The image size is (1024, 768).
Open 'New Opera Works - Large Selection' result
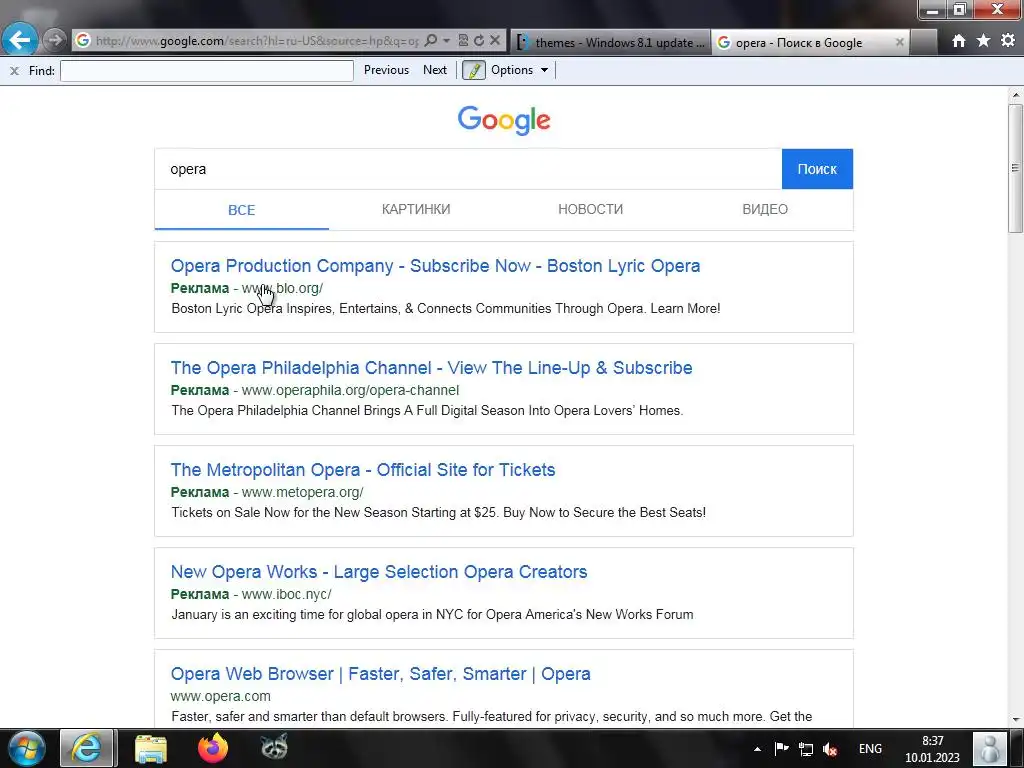[379, 571]
